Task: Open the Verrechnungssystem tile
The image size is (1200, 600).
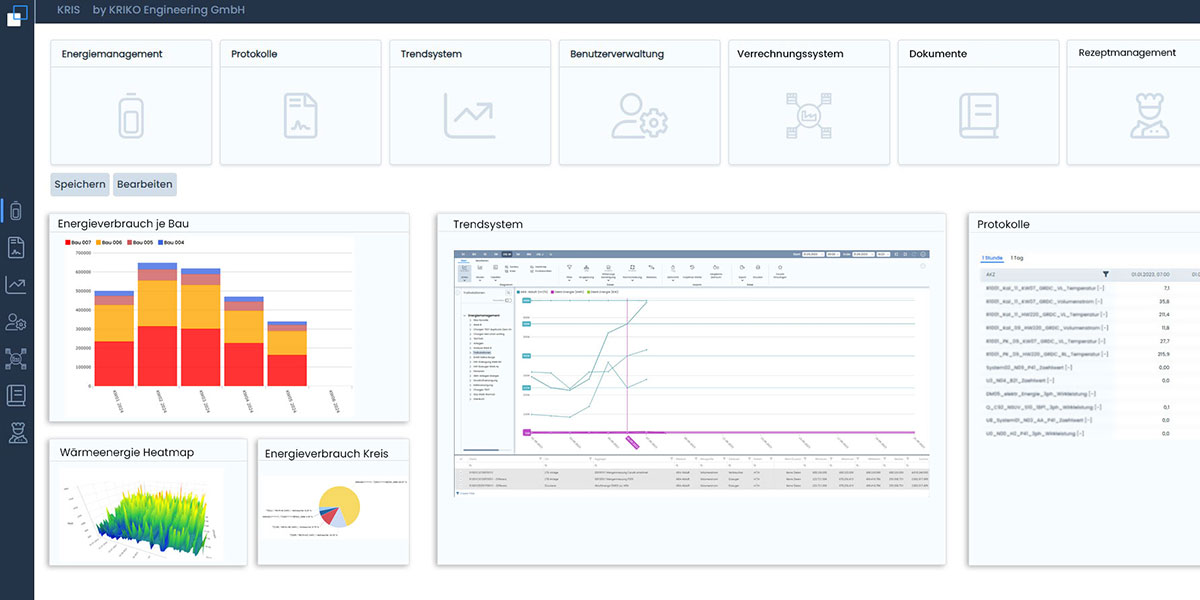Action: 809,103
